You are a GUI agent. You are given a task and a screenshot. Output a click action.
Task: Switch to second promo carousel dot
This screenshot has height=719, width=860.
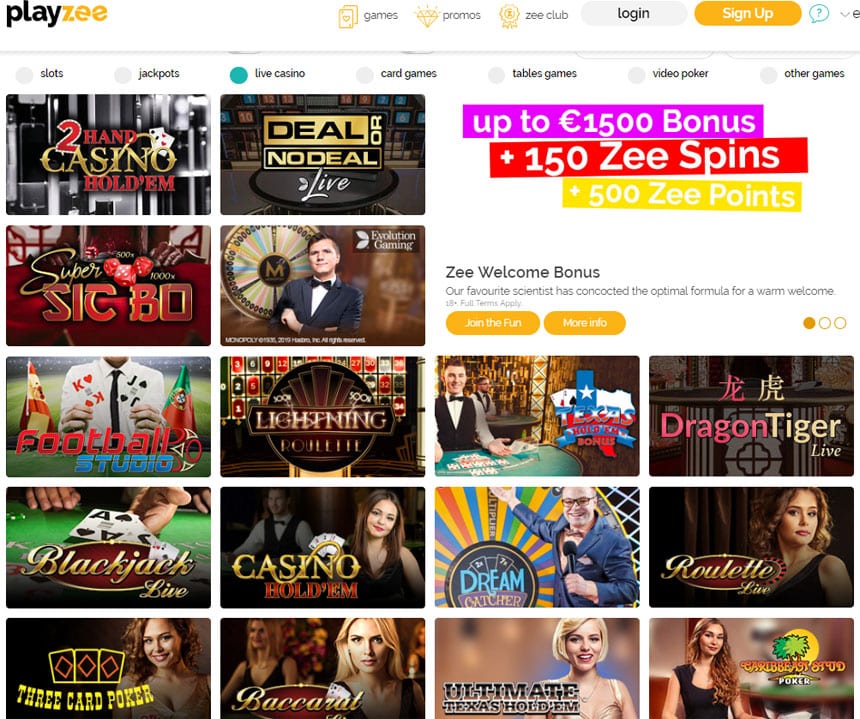(824, 323)
